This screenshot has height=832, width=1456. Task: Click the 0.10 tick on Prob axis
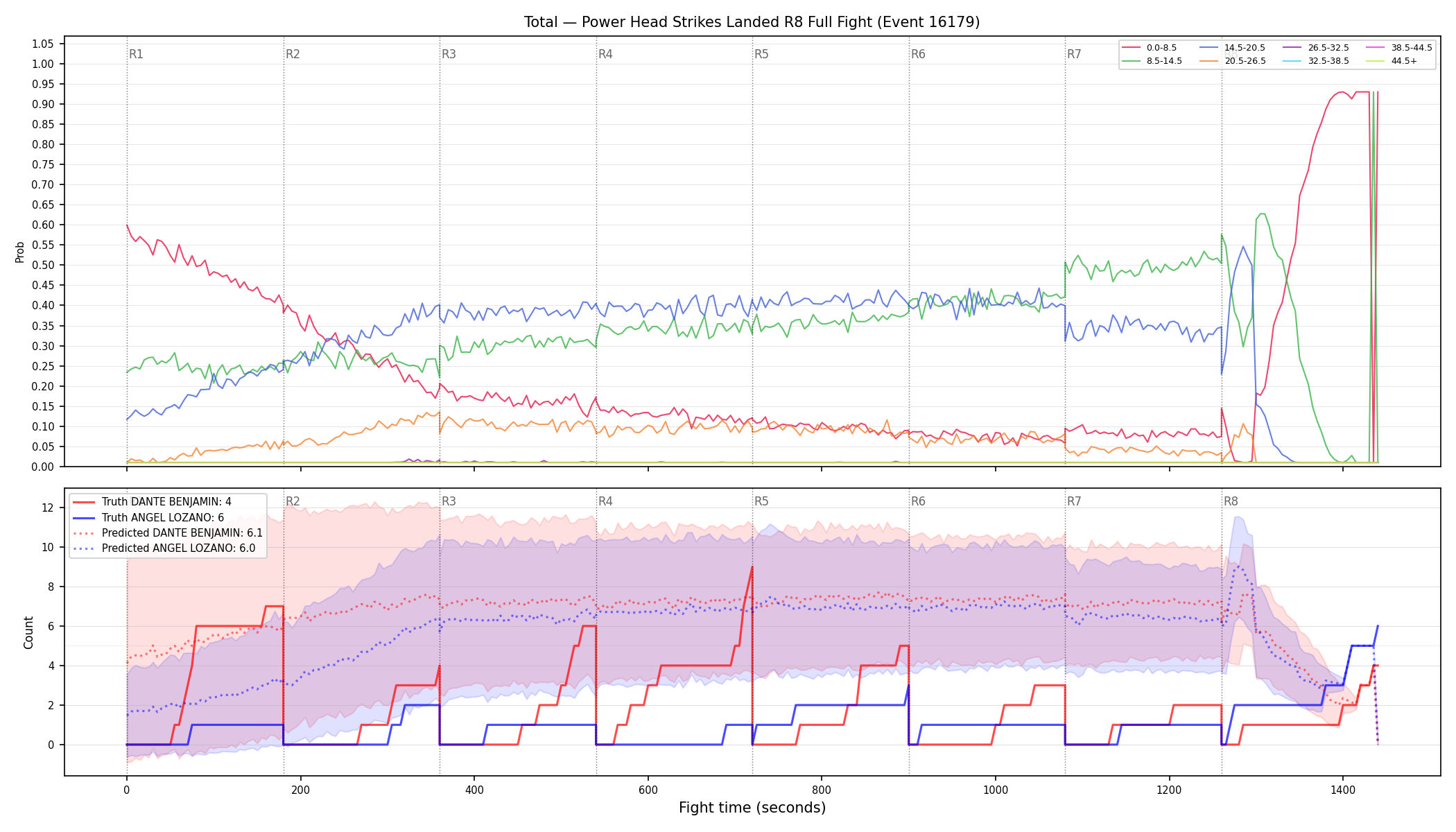(42, 426)
